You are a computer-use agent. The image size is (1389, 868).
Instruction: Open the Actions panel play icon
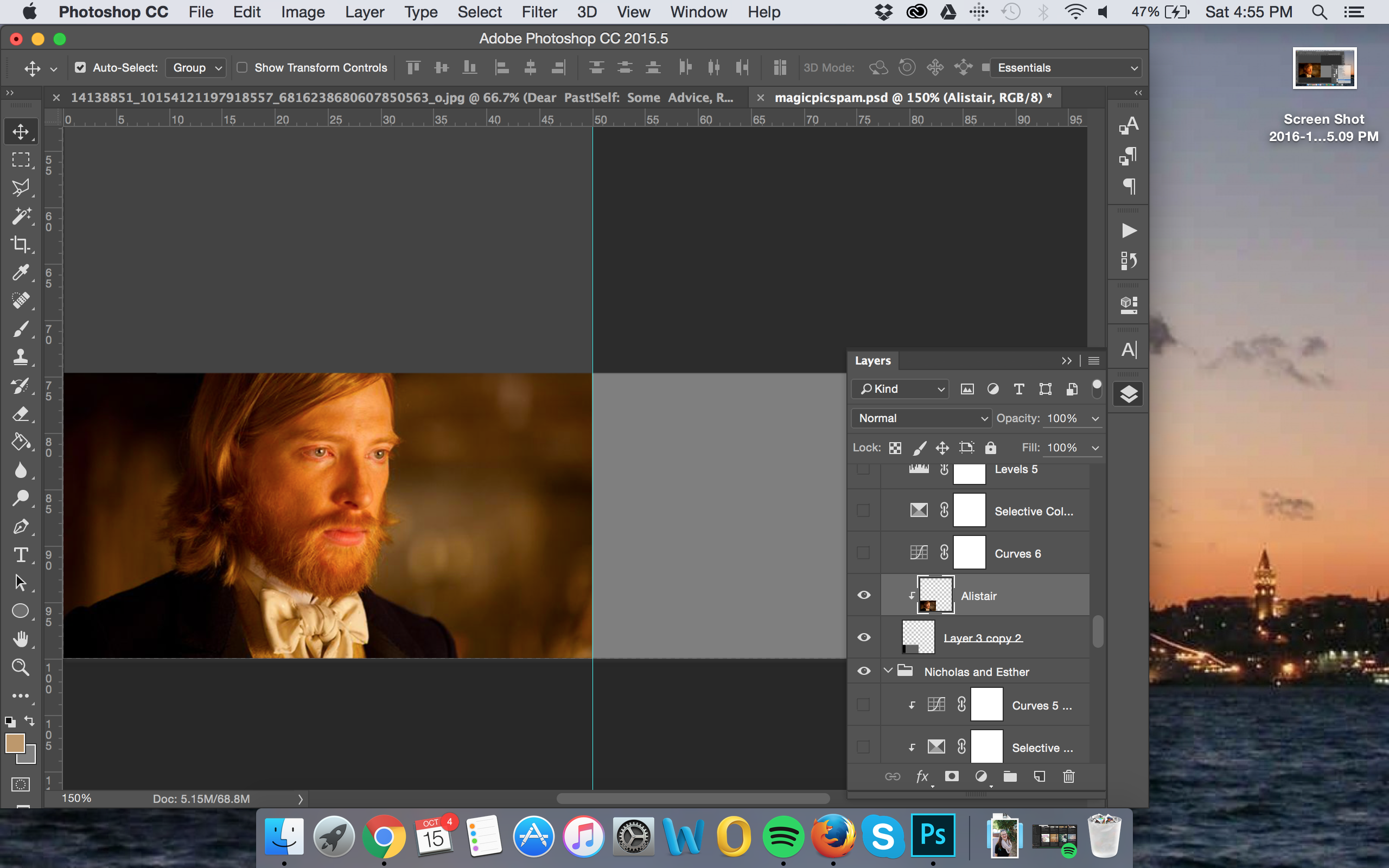(x=1129, y=231)
